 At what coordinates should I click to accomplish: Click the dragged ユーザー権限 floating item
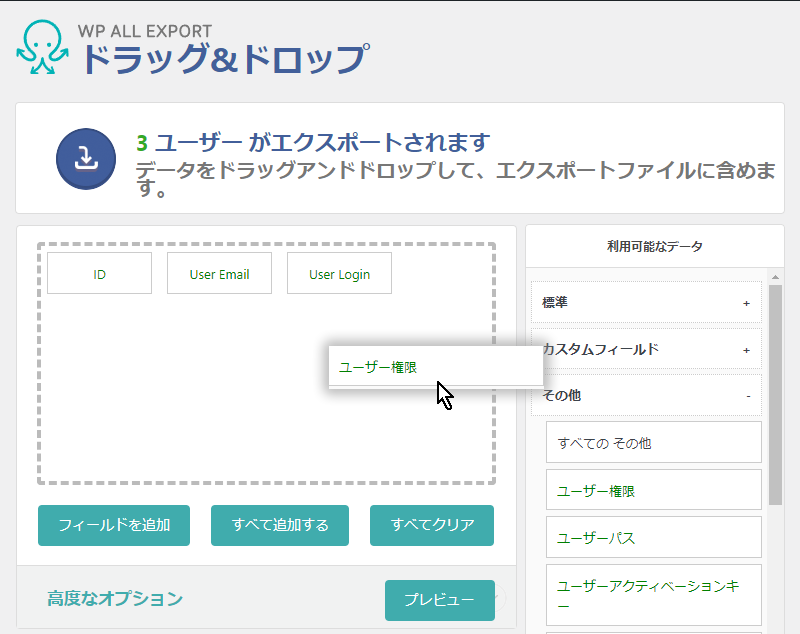[436, 367]
